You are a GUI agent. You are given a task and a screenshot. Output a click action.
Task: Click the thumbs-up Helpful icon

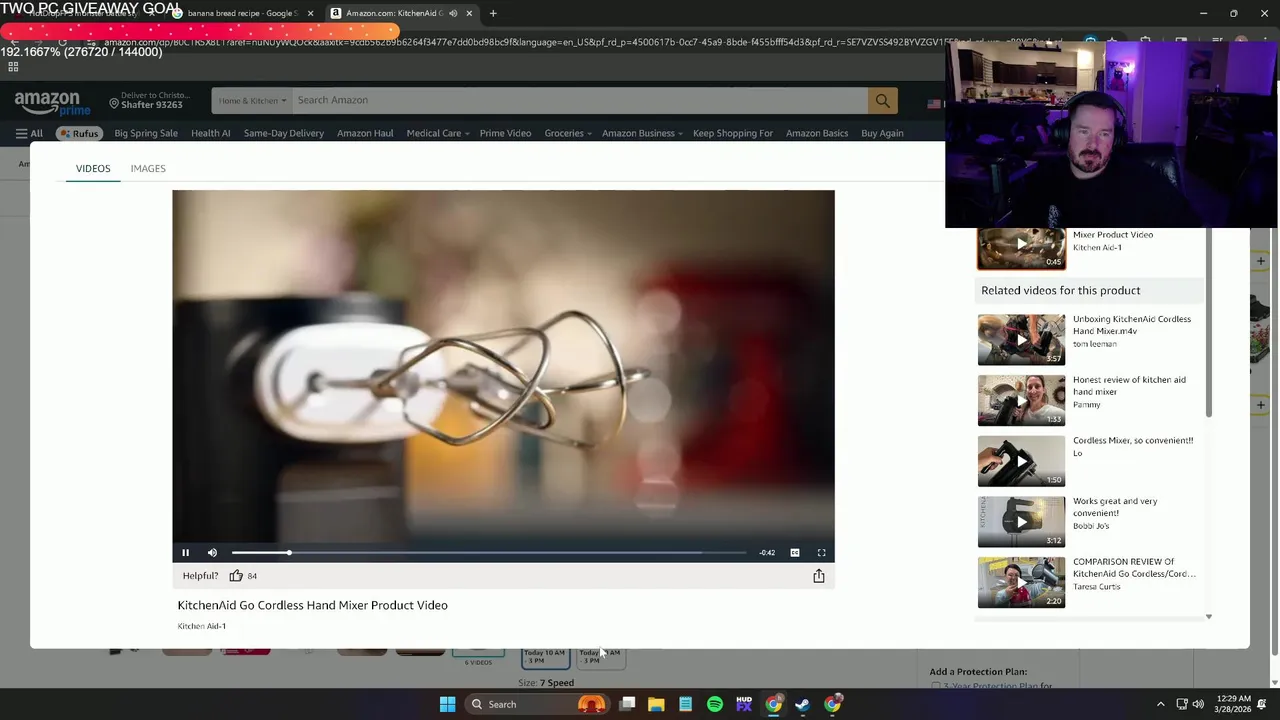[236, 575]
